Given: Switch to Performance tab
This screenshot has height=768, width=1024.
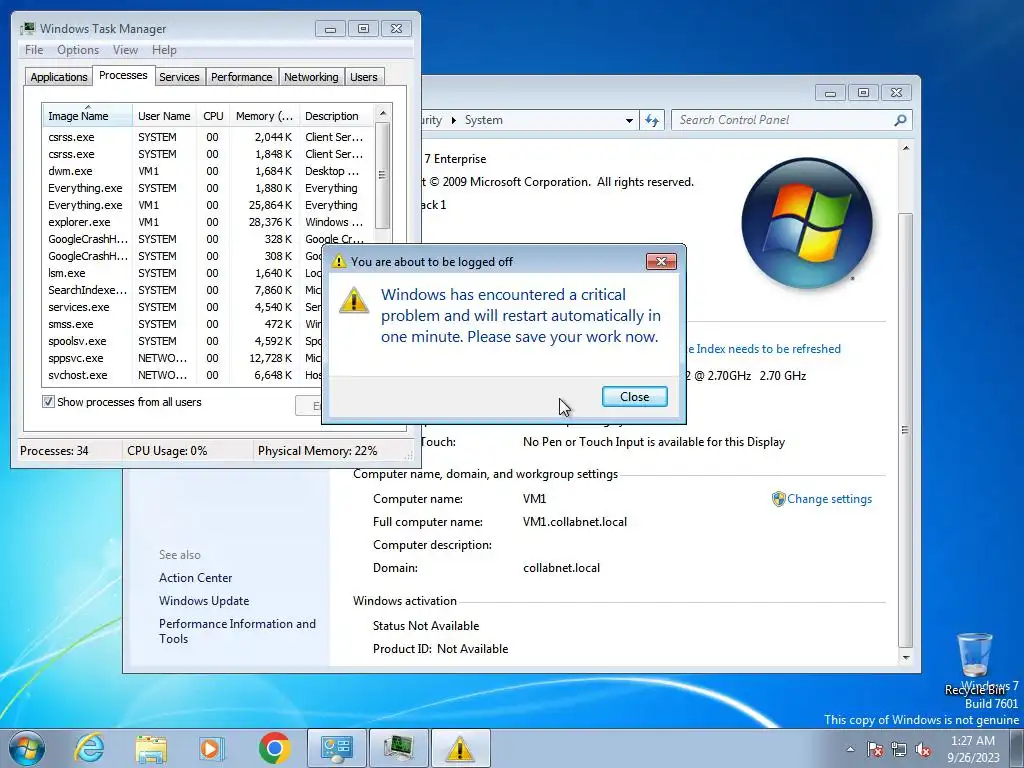Looking at the screenshot, I should coord(242,77).
